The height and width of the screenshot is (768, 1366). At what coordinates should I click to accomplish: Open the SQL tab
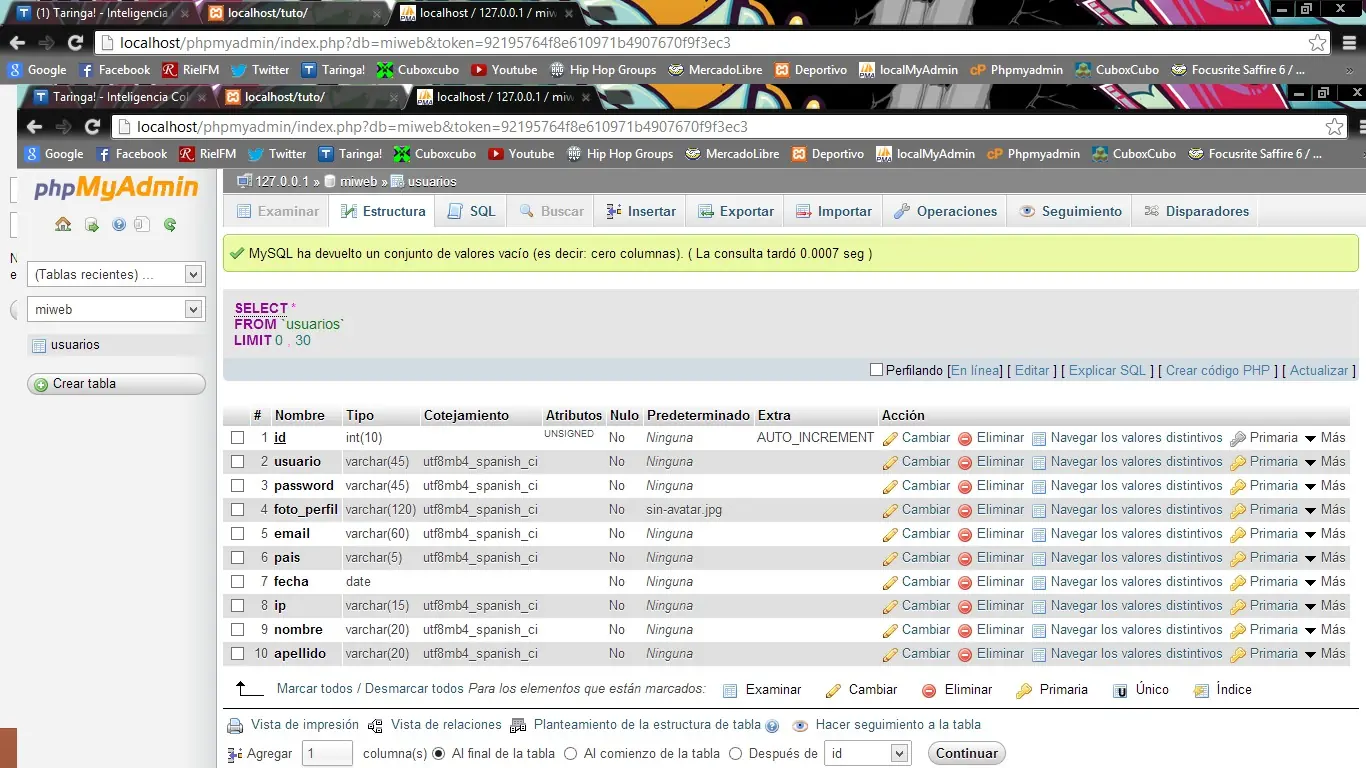coord(470,212)
